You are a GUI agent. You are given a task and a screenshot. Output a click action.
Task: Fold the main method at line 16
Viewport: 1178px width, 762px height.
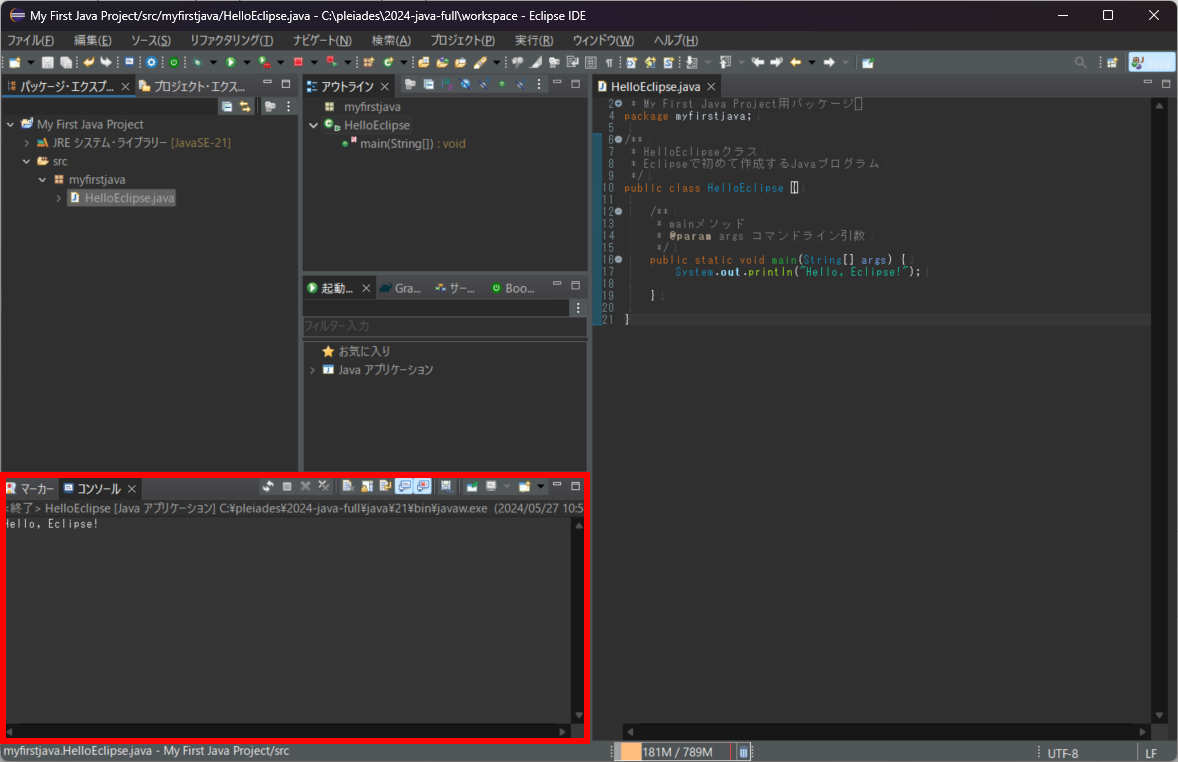[x=618, y=260]
